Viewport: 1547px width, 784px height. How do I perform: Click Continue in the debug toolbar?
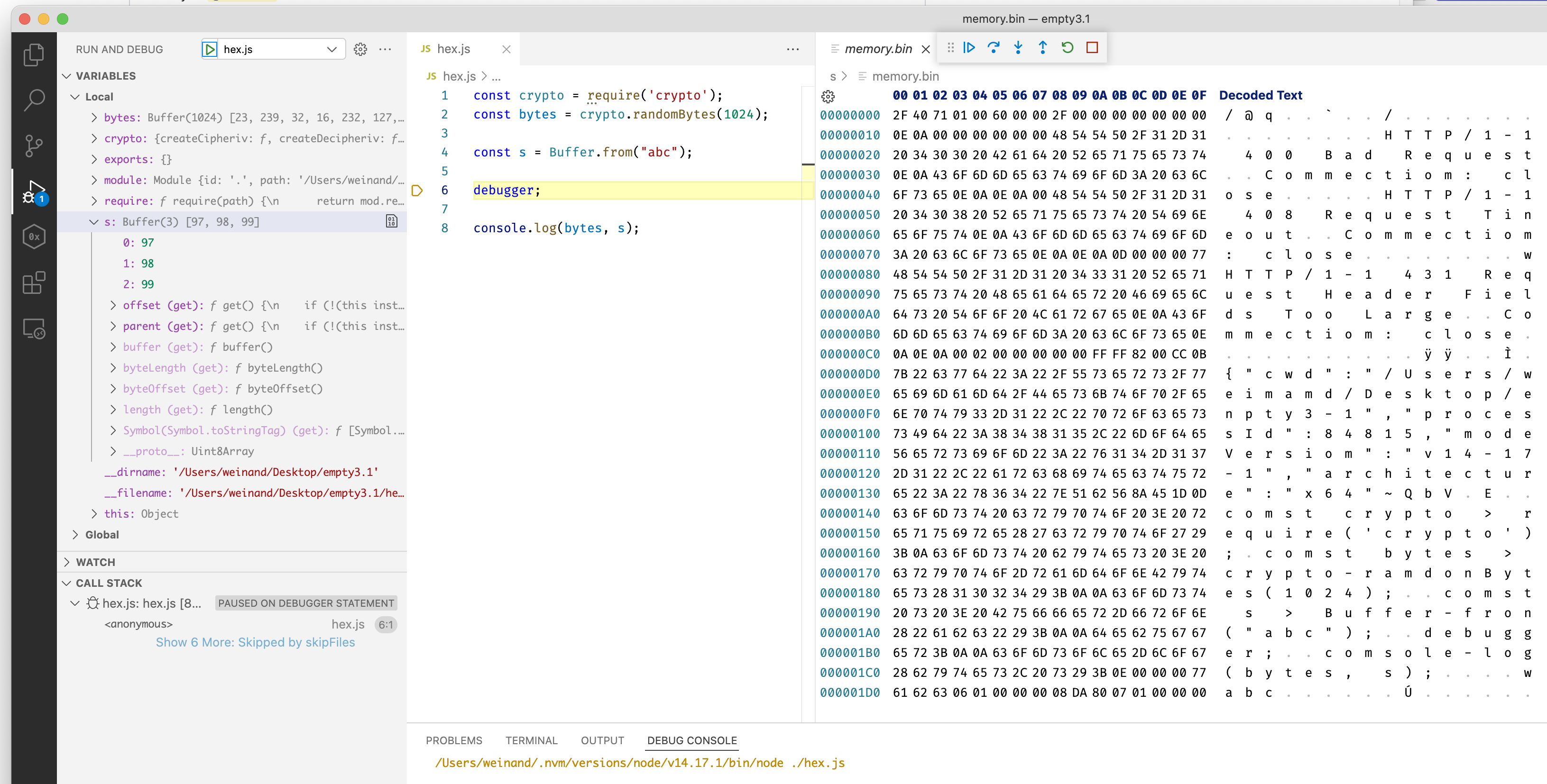[x=969, y=47]
